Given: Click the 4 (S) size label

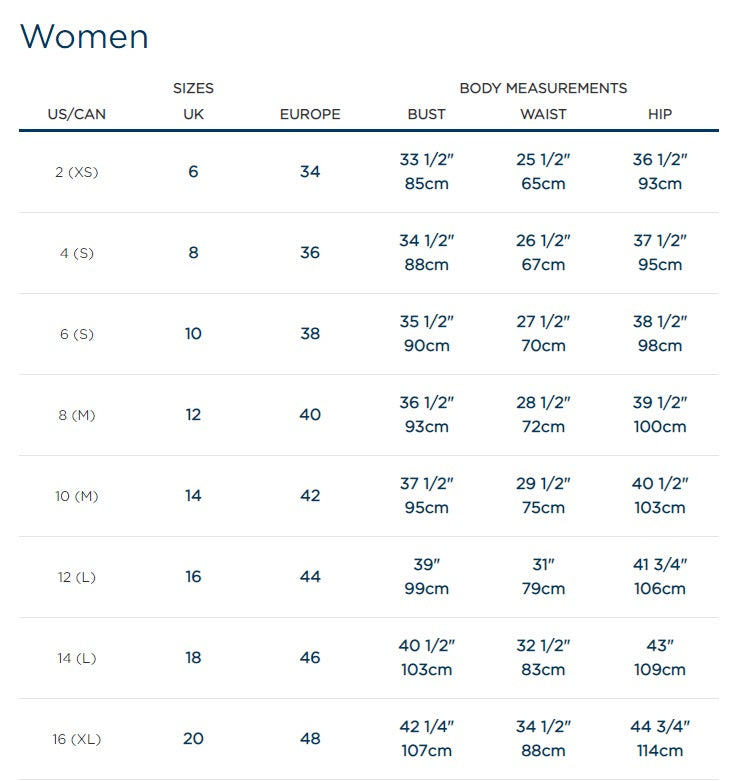Looking at the screenshot, I should click(x=77, y=254).
